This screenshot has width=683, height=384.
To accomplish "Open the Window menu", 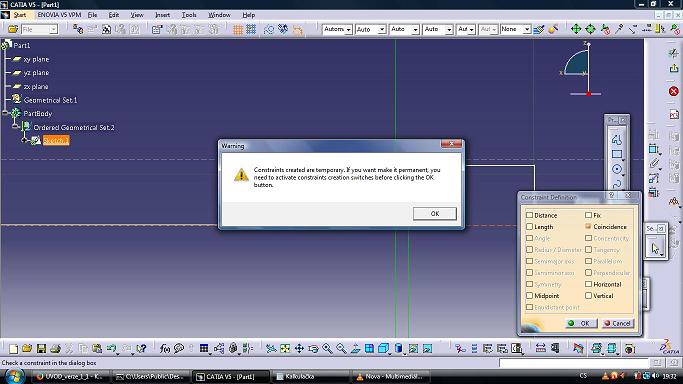I will (x=219, y=15).
